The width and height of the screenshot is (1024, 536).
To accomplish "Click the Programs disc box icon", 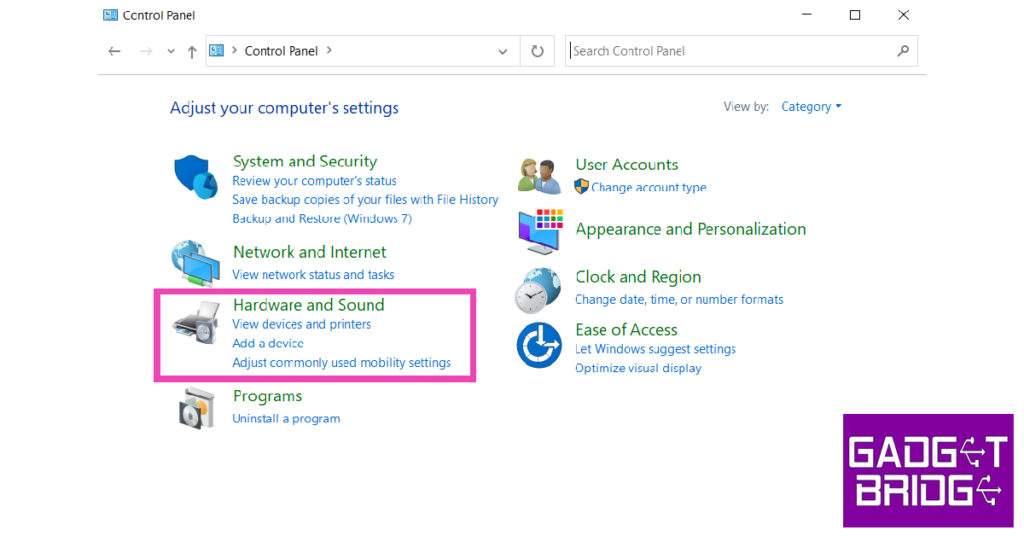I will click(195, 407).
